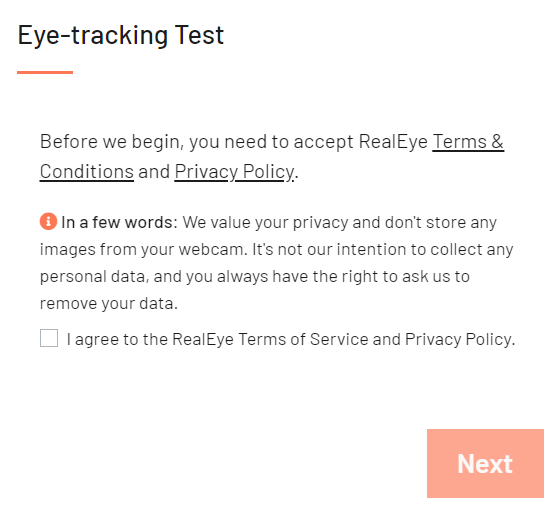
Task: Click the orange info icon
Action: pyautogui.click(x=48, y=221)
